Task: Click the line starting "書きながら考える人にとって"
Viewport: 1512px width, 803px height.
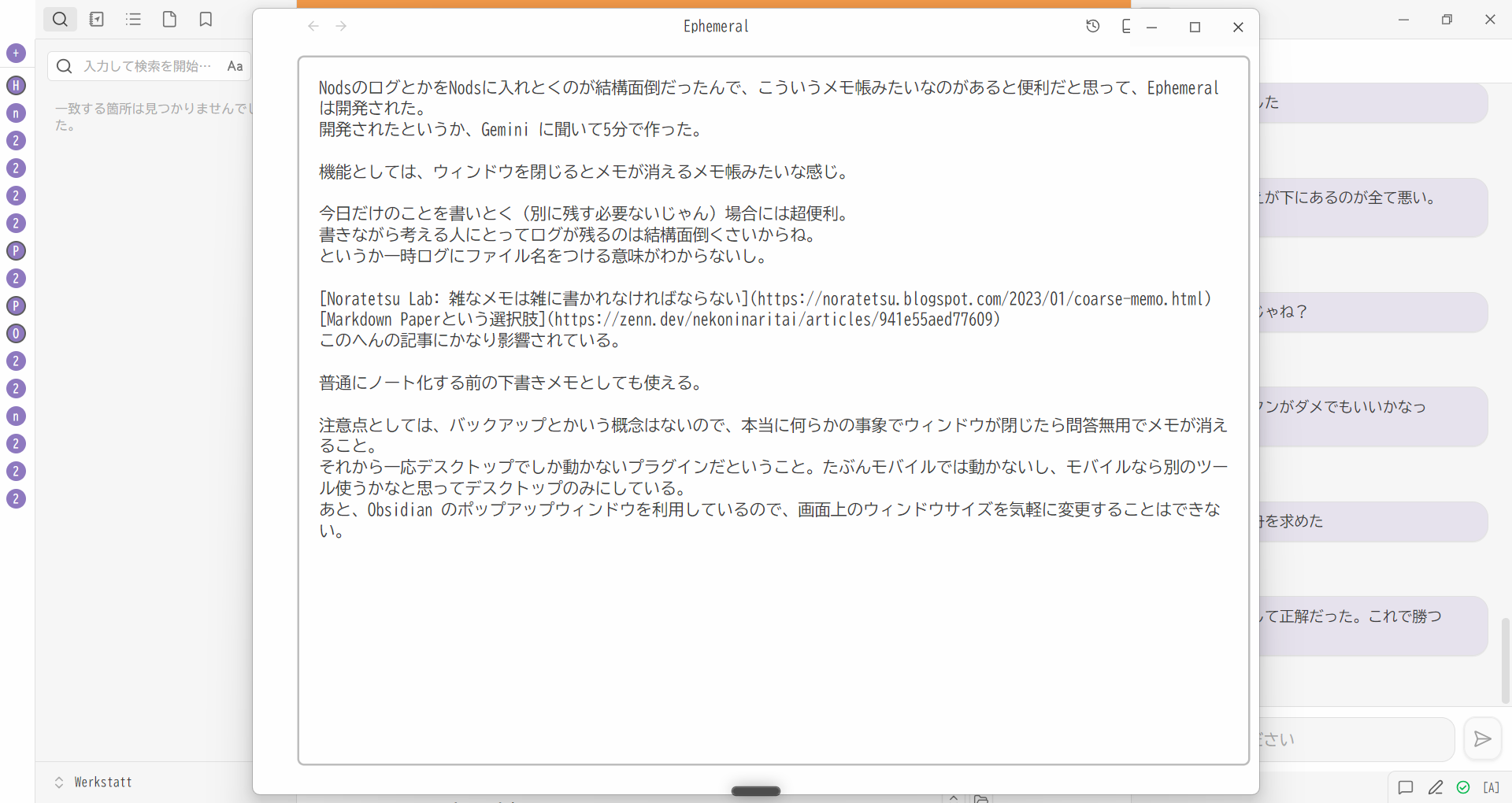Action: tap(569, 235)
